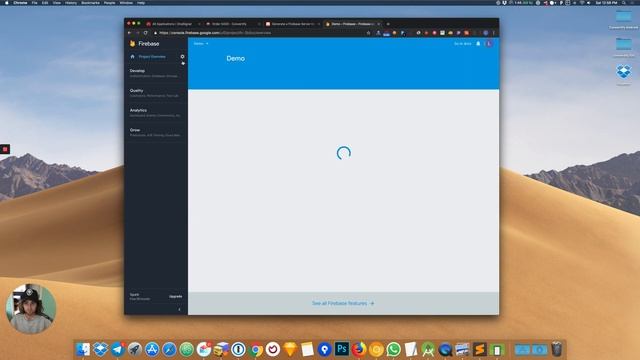Open the Dropbox icon on the desktop
The image size is (640, 360).
[x=623, y=72]
